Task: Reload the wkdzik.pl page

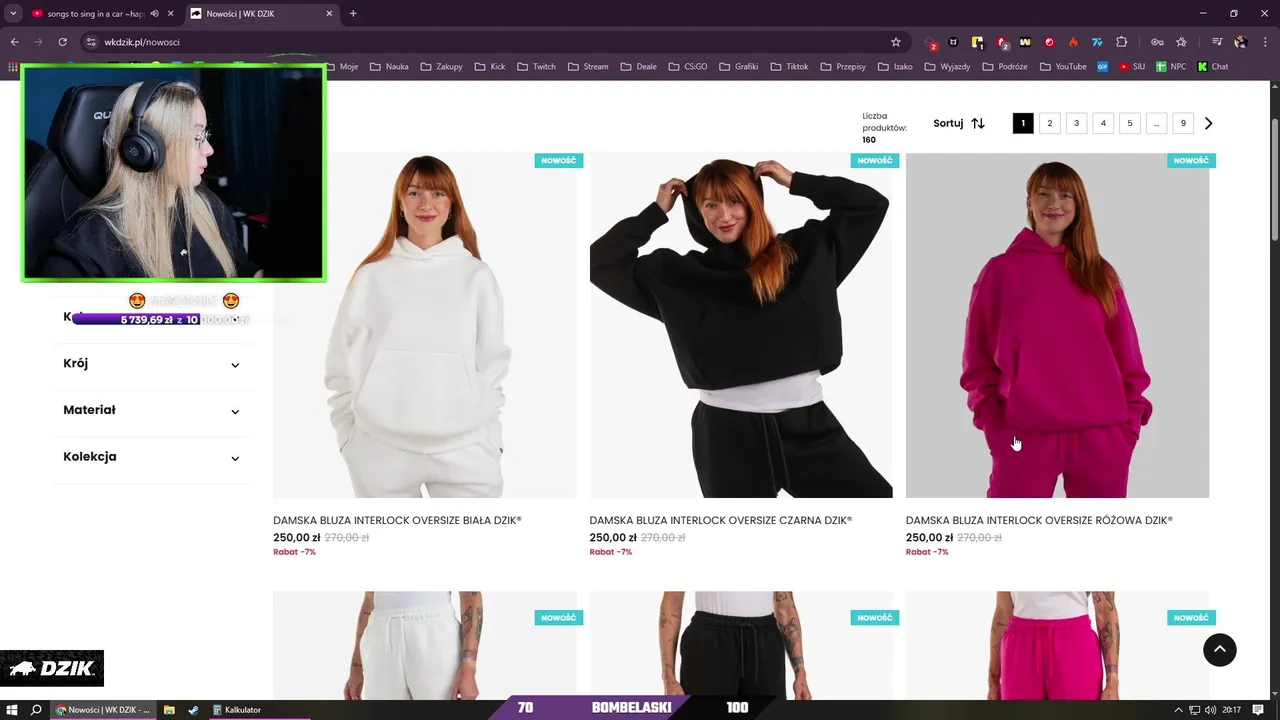Action: [62, 42]
